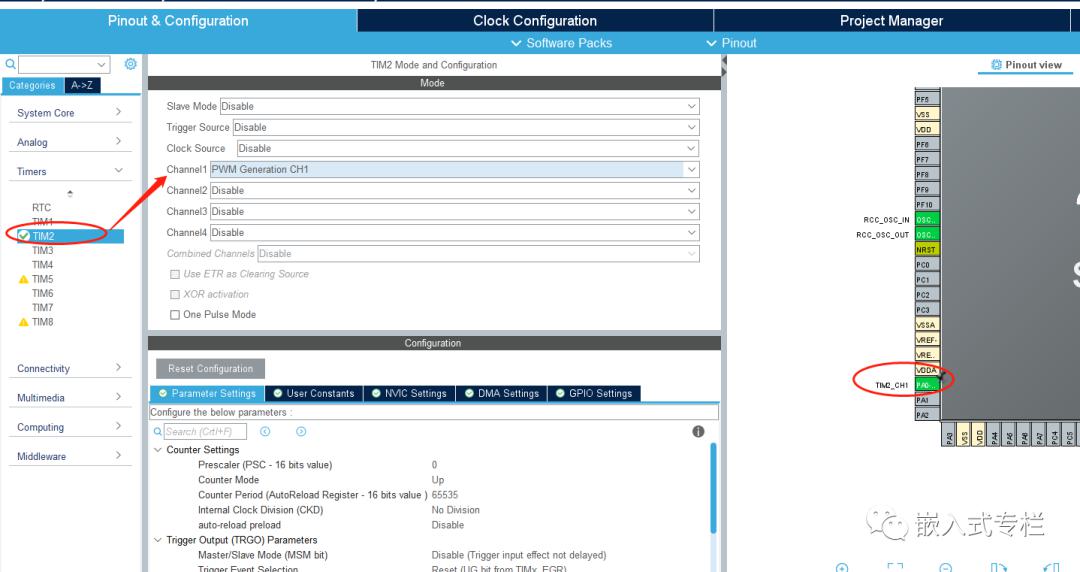The image size is (1080, 572).
Task: Open the Slave Mode dropdown
Action: tap(459, 106)
